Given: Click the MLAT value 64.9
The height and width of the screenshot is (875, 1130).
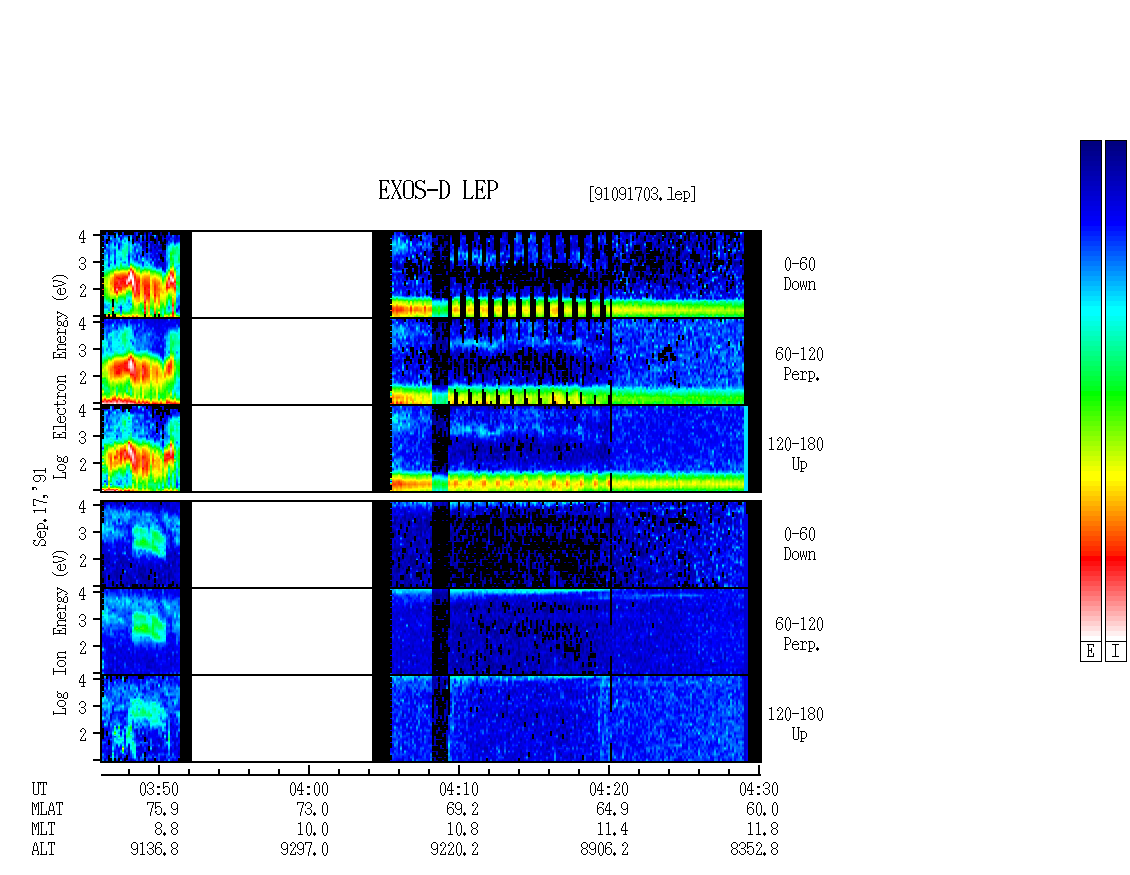Looking at the screenshot, I should (613, 809).
